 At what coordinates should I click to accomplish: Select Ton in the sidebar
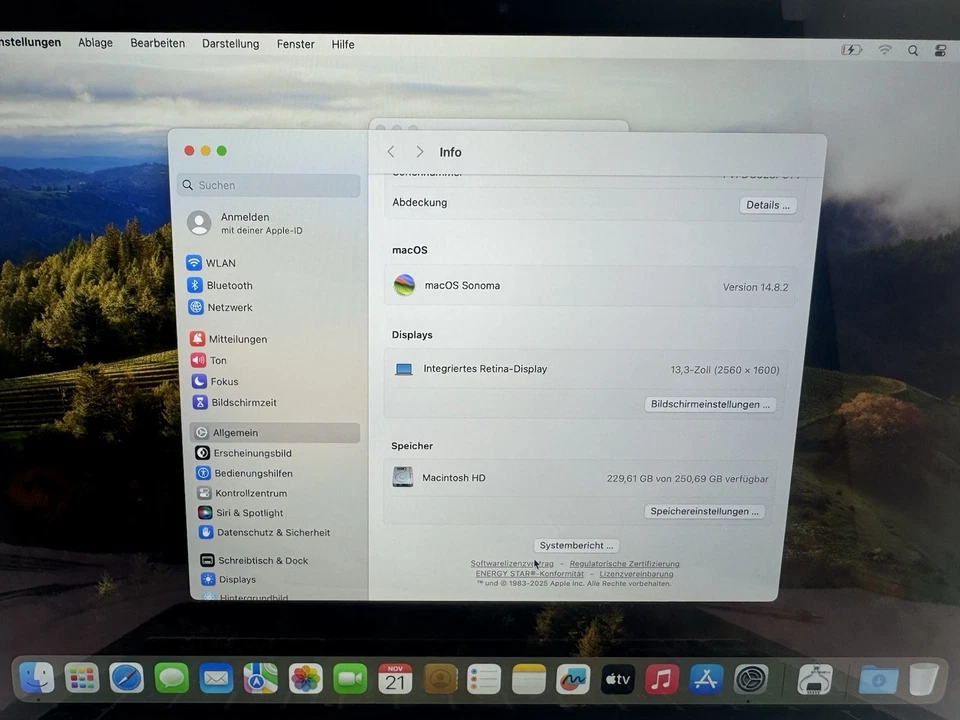pyautogui.click(x=209, y=361)
